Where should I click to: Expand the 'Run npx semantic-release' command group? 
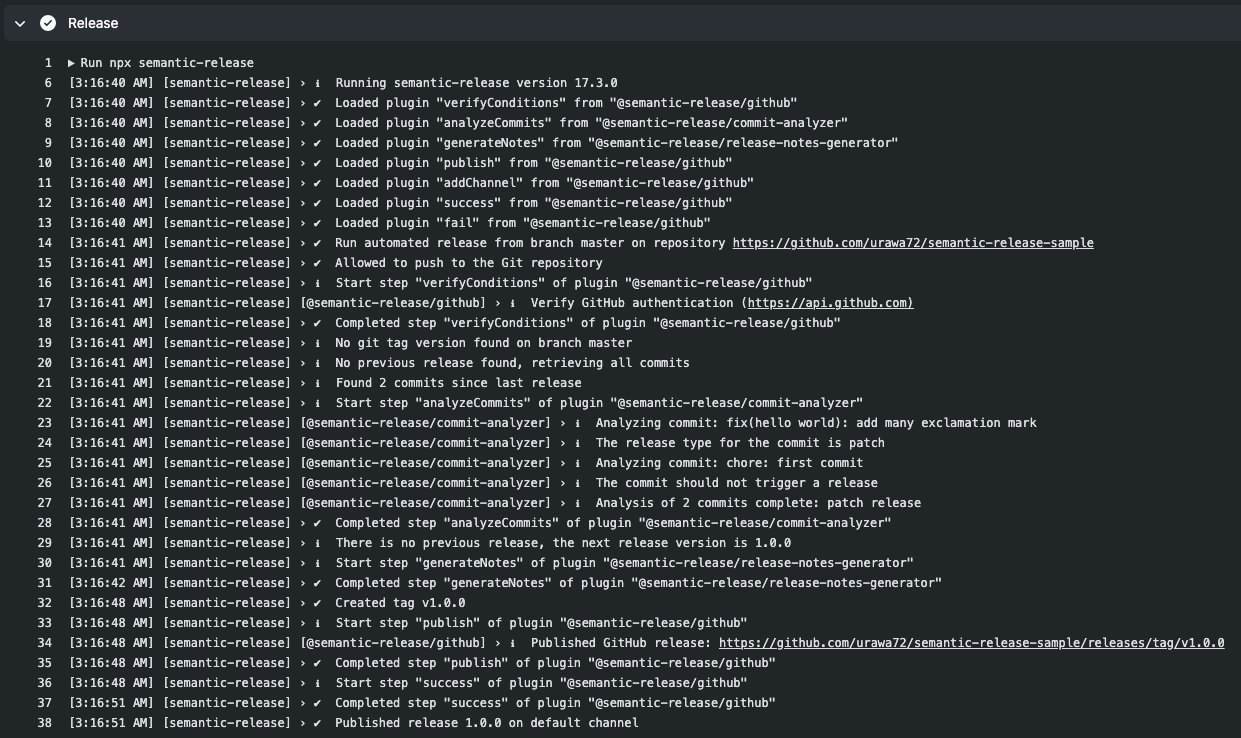click(x=72, y=61)
